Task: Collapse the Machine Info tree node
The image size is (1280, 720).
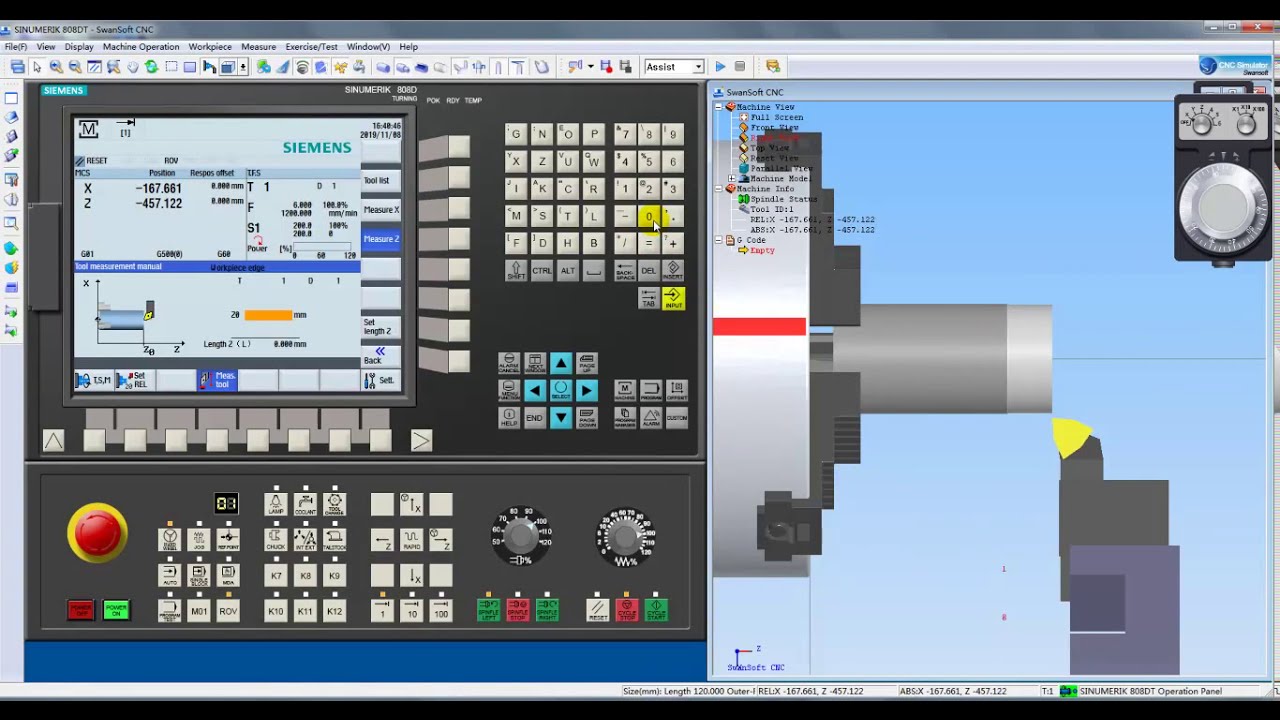Action: click(x=719, y=189)
